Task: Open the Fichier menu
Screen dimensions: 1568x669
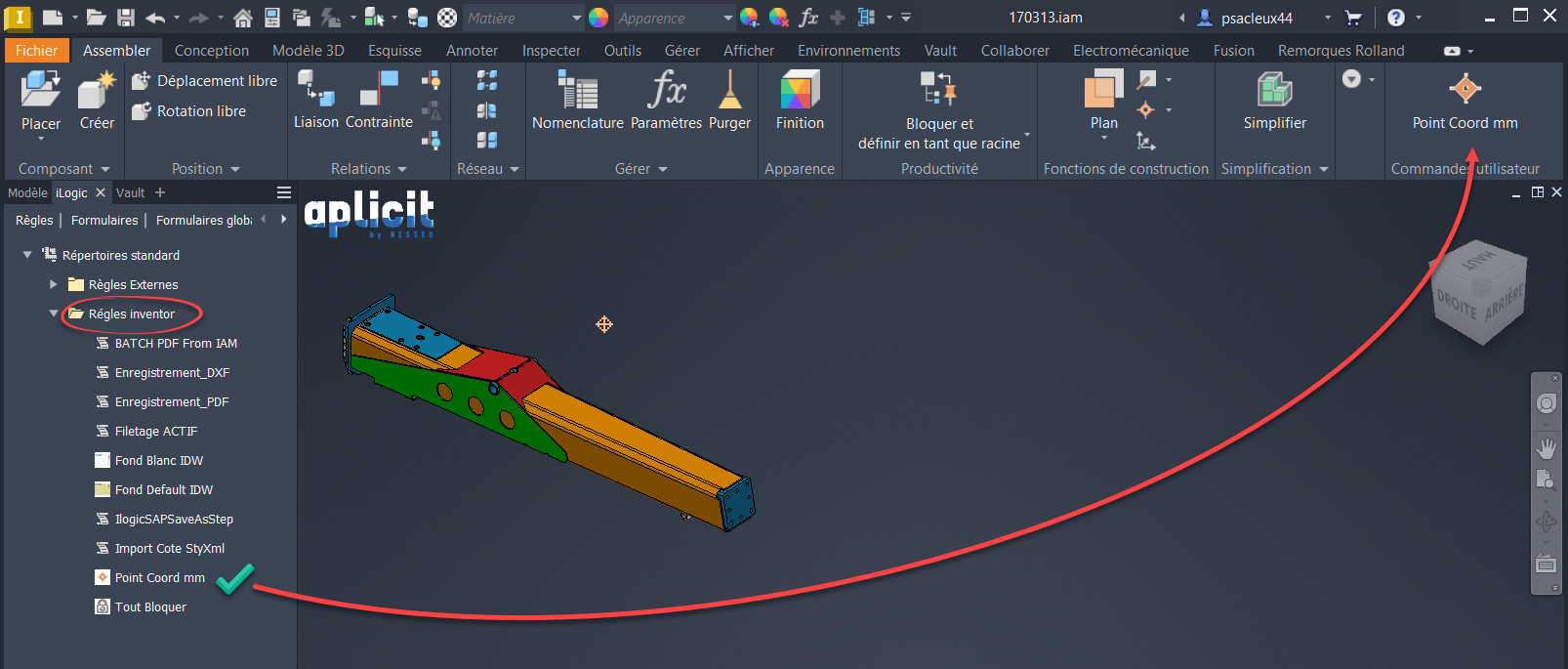Action: (36, 51)
